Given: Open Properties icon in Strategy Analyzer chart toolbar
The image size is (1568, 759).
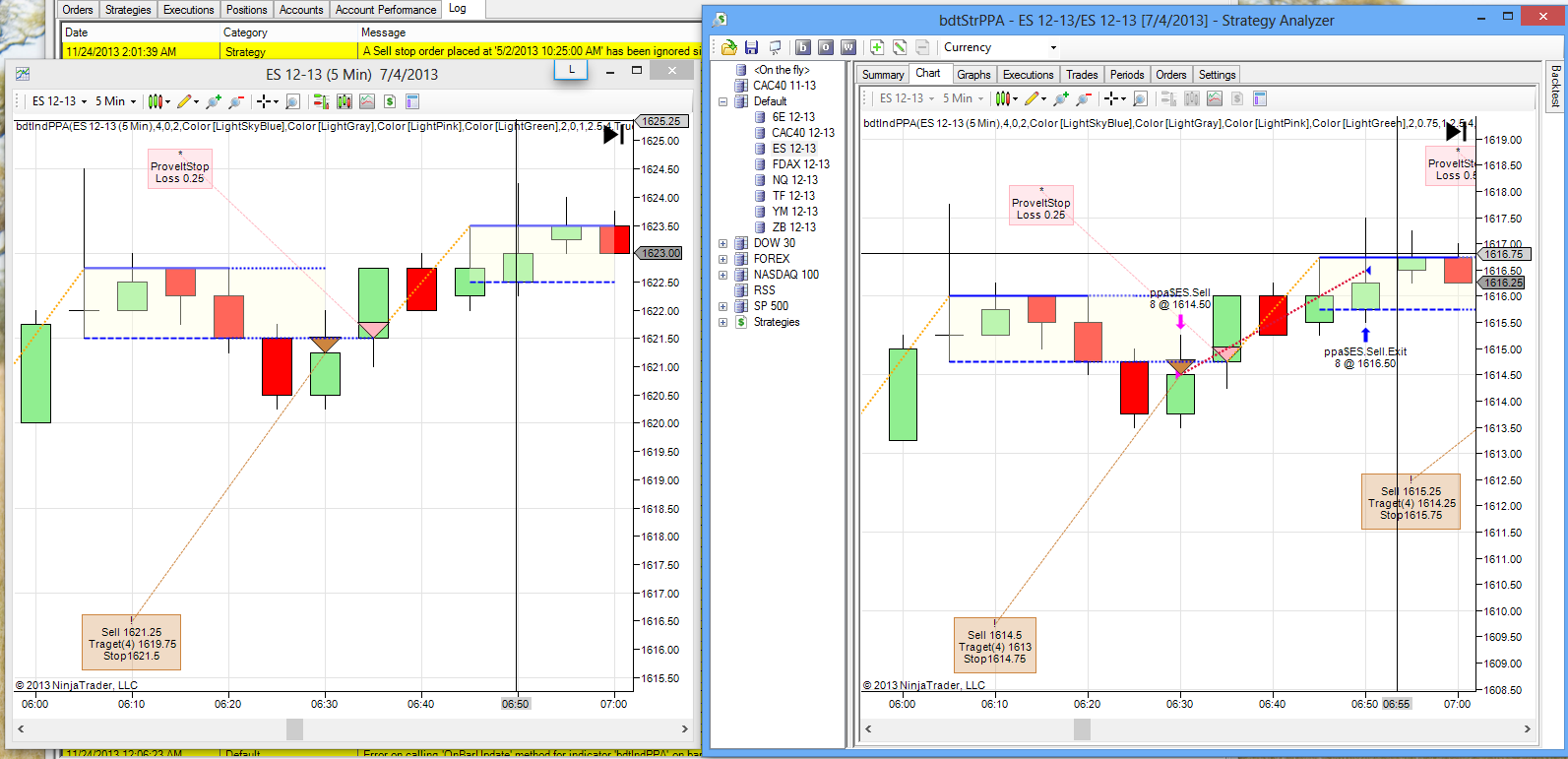Looking at the screenshot, I should point(1260,98).
